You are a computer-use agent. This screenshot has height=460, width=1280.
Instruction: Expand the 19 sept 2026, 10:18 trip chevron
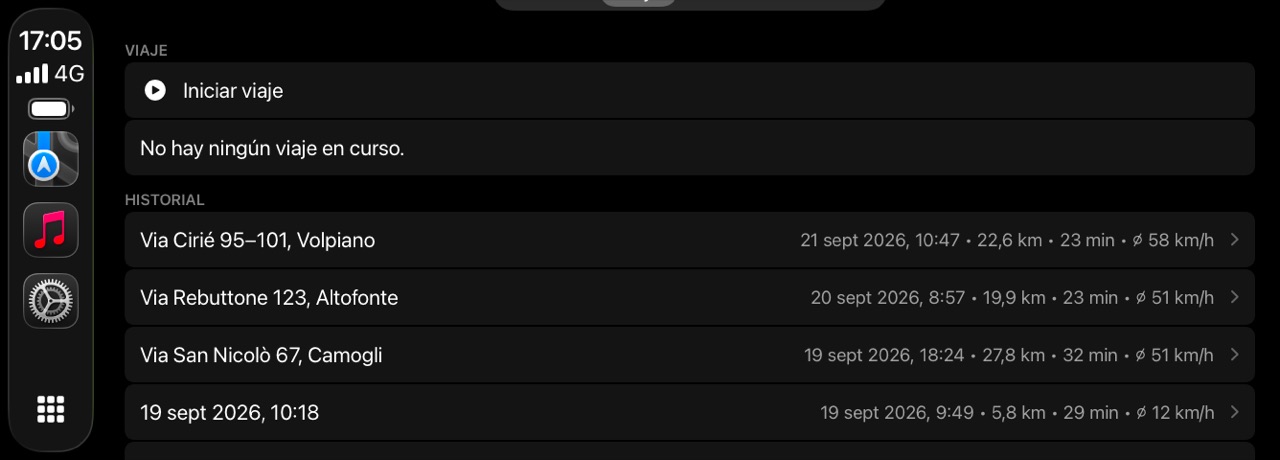click(1235, 412)
